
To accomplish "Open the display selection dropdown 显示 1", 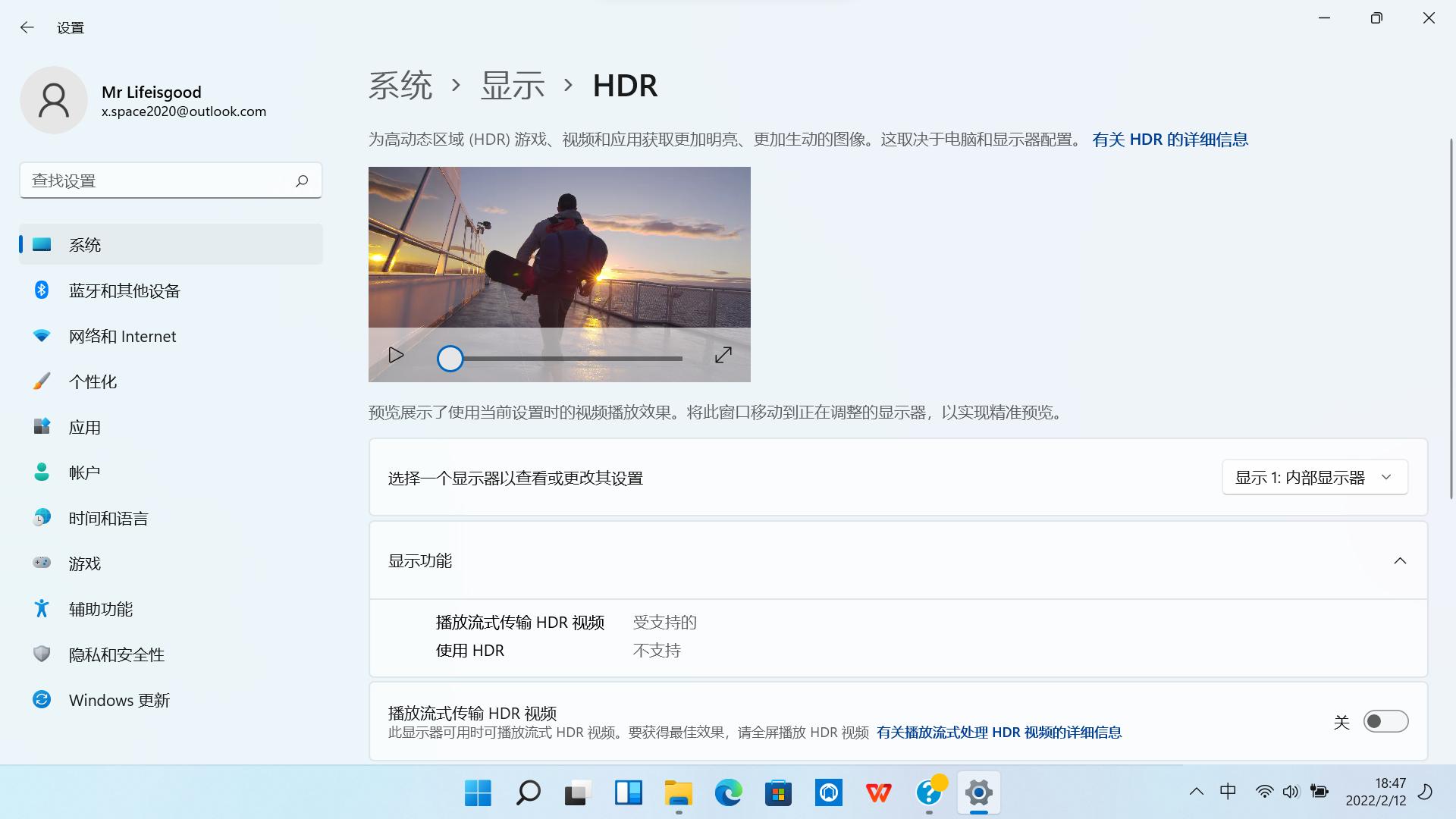I will coord(1314,477).
